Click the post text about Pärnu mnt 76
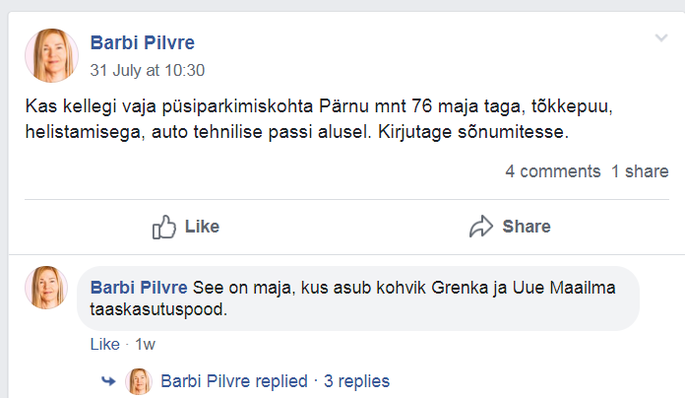Viewport: 685px width, 398px height. [x=319, y=119]
